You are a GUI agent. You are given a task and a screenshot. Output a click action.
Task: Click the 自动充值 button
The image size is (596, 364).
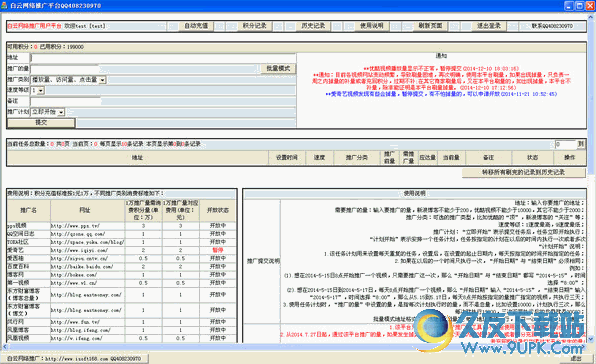click(x=196, y=26)
